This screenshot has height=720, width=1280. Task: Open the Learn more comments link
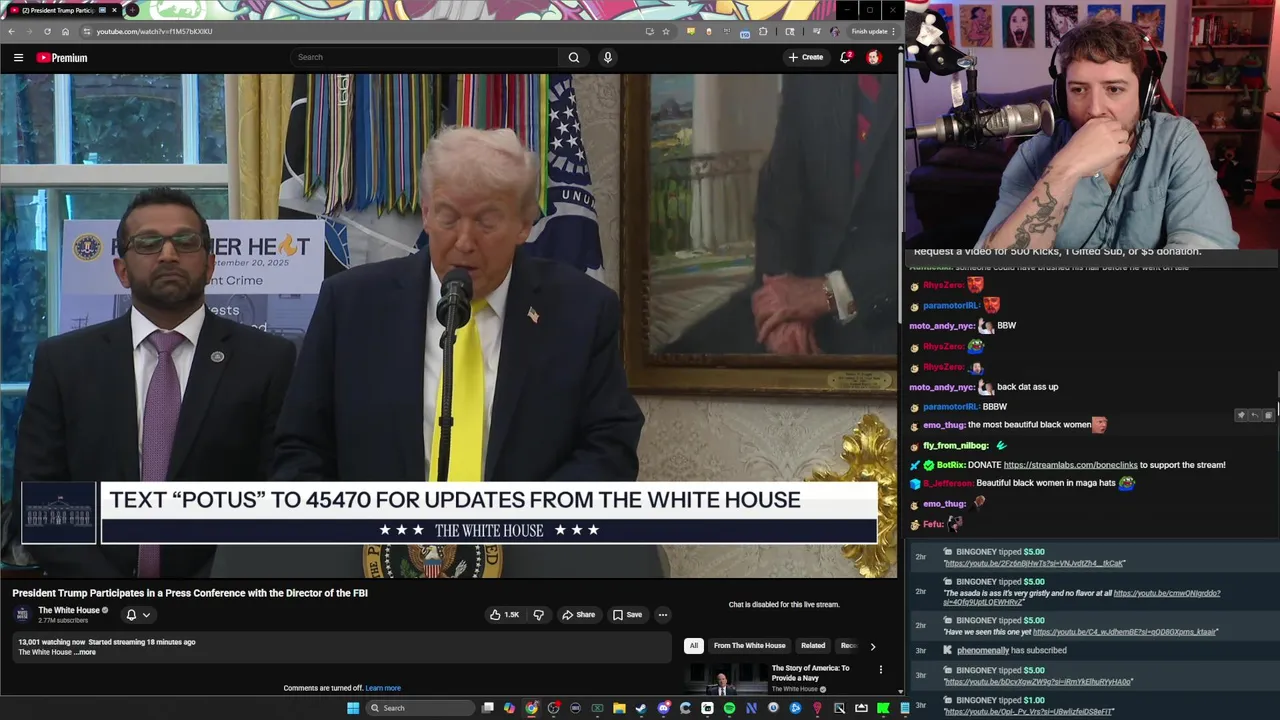[x=383, y=688]
